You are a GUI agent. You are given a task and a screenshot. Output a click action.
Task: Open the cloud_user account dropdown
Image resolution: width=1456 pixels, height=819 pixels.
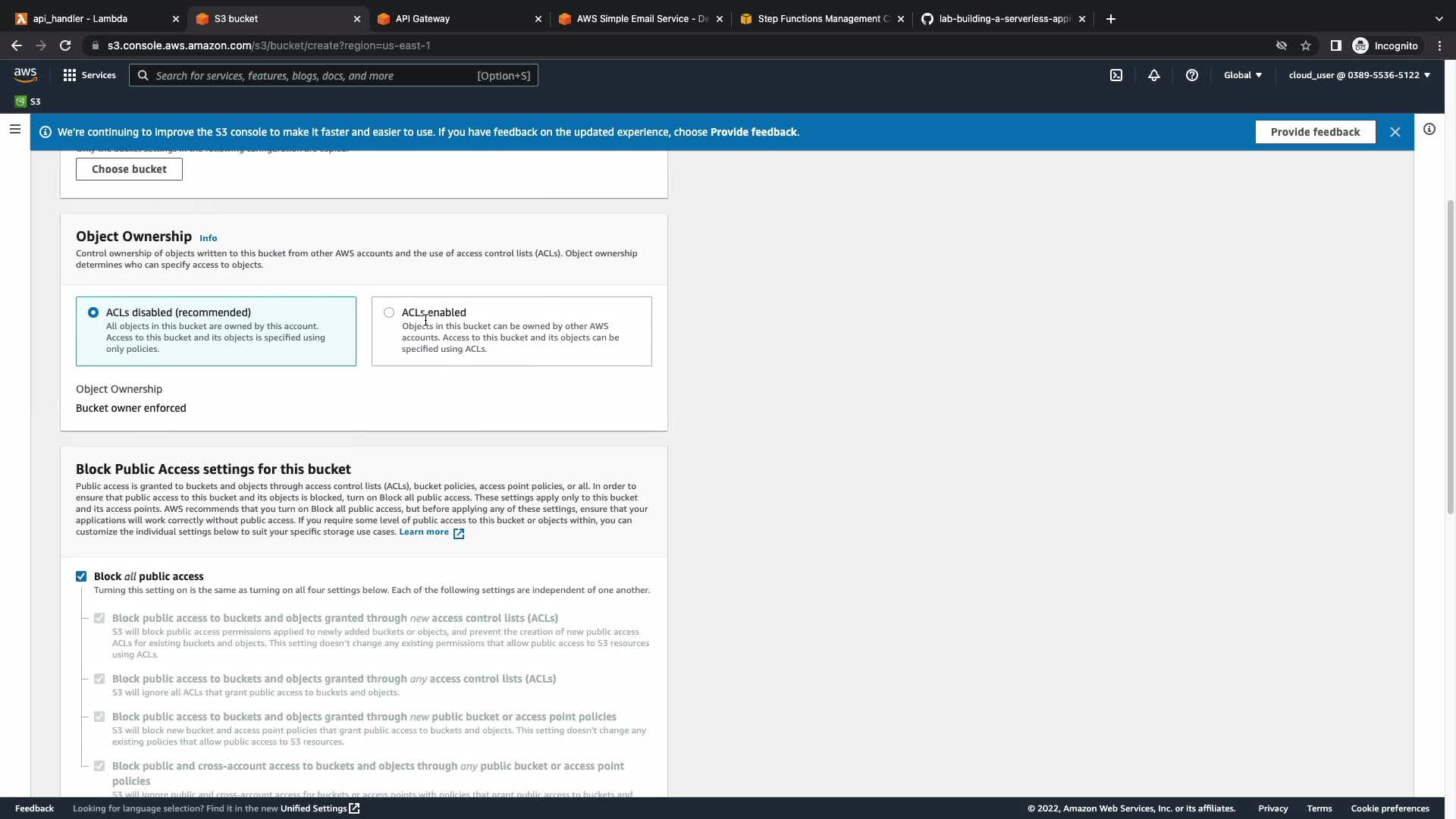[1359, 75]
